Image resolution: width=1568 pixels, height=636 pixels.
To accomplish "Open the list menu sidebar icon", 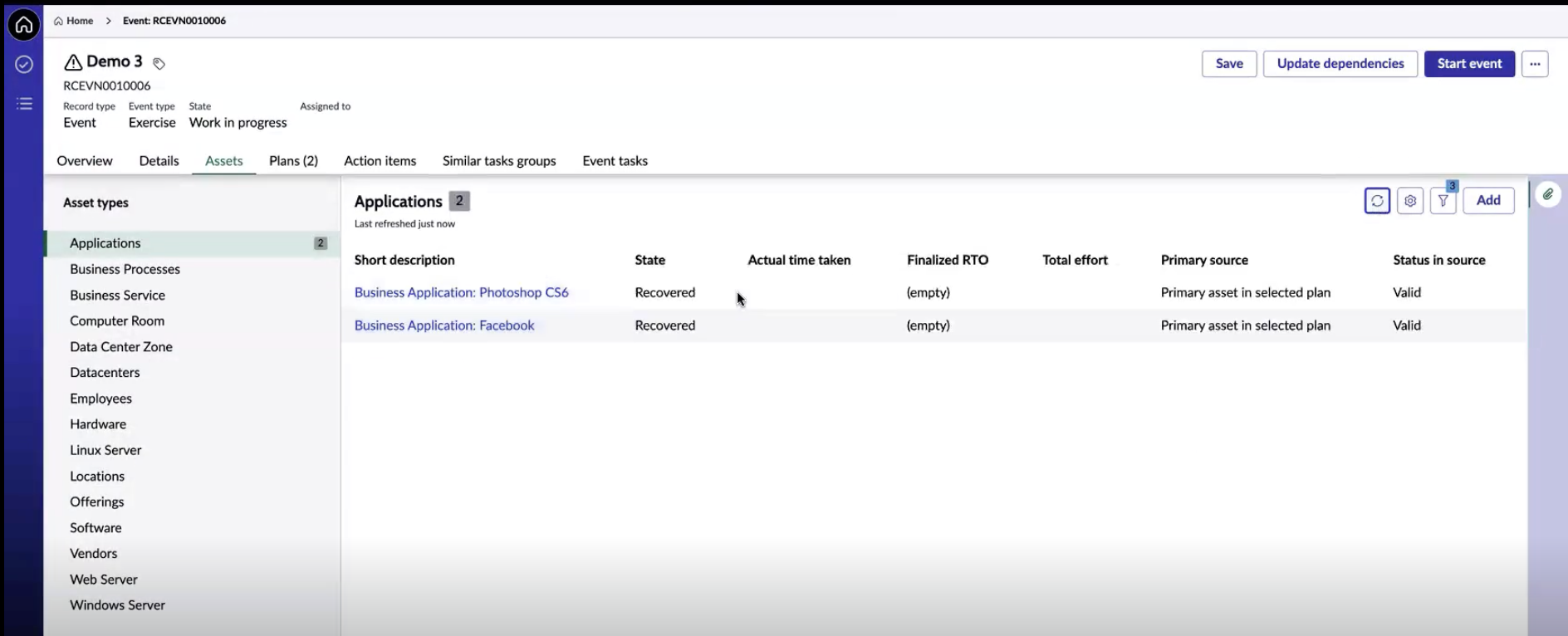I will coord(24,104).
